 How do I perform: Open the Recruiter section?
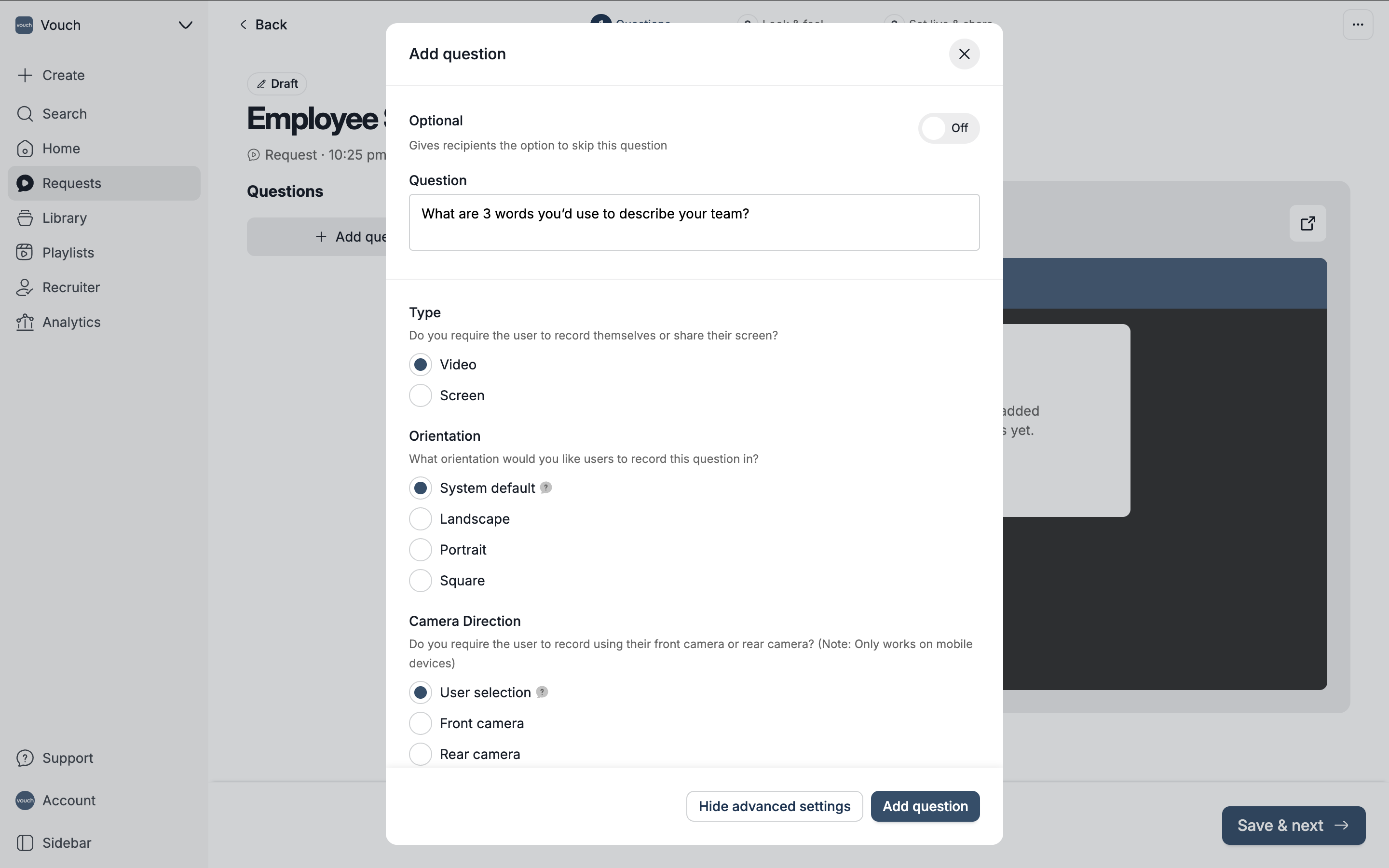click(x=104, y=287)
